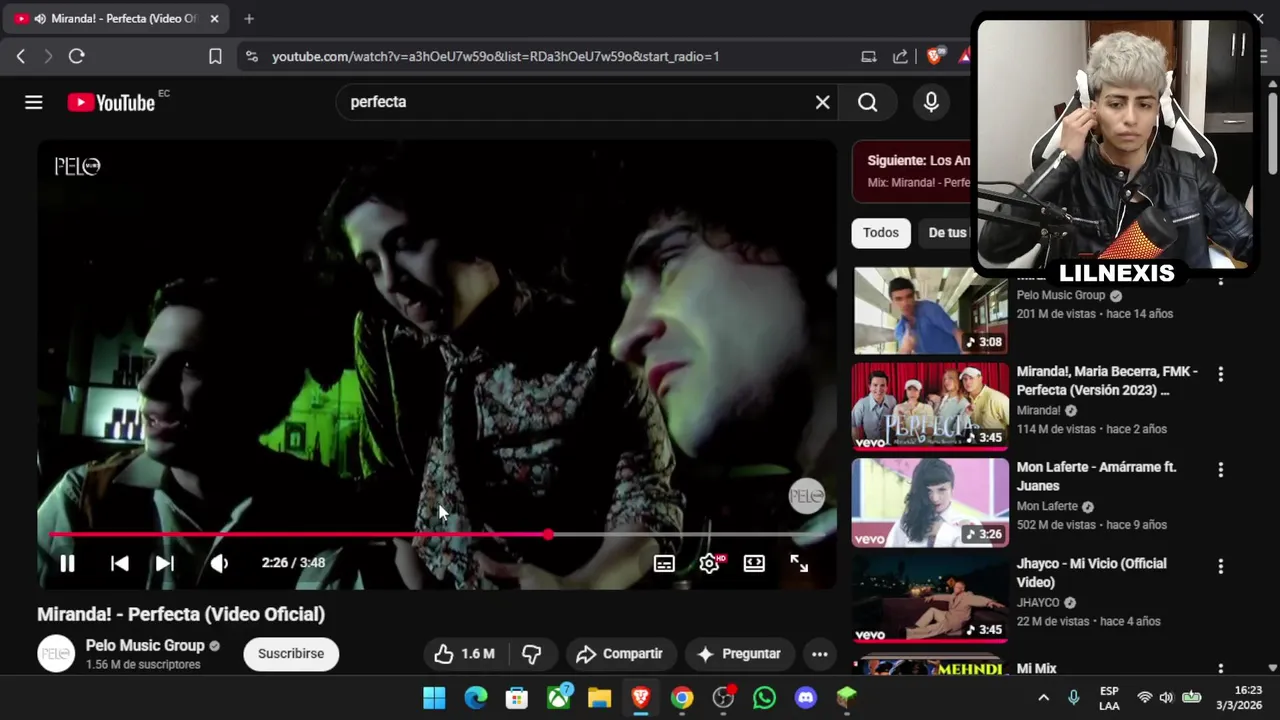Open Discord from taskbar
Image resolution: width=1280 pixels, height=720 pixels.
[x=805, y=698]
